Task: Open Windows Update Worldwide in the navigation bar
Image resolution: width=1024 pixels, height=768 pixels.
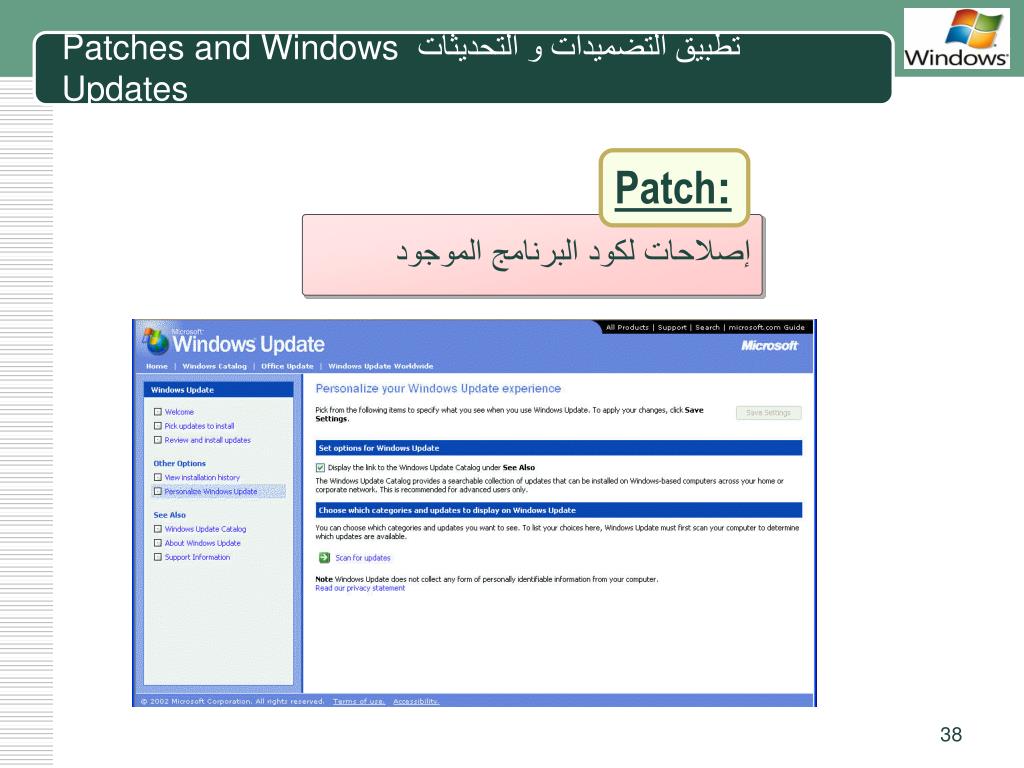Action: [x=381, y=366]
